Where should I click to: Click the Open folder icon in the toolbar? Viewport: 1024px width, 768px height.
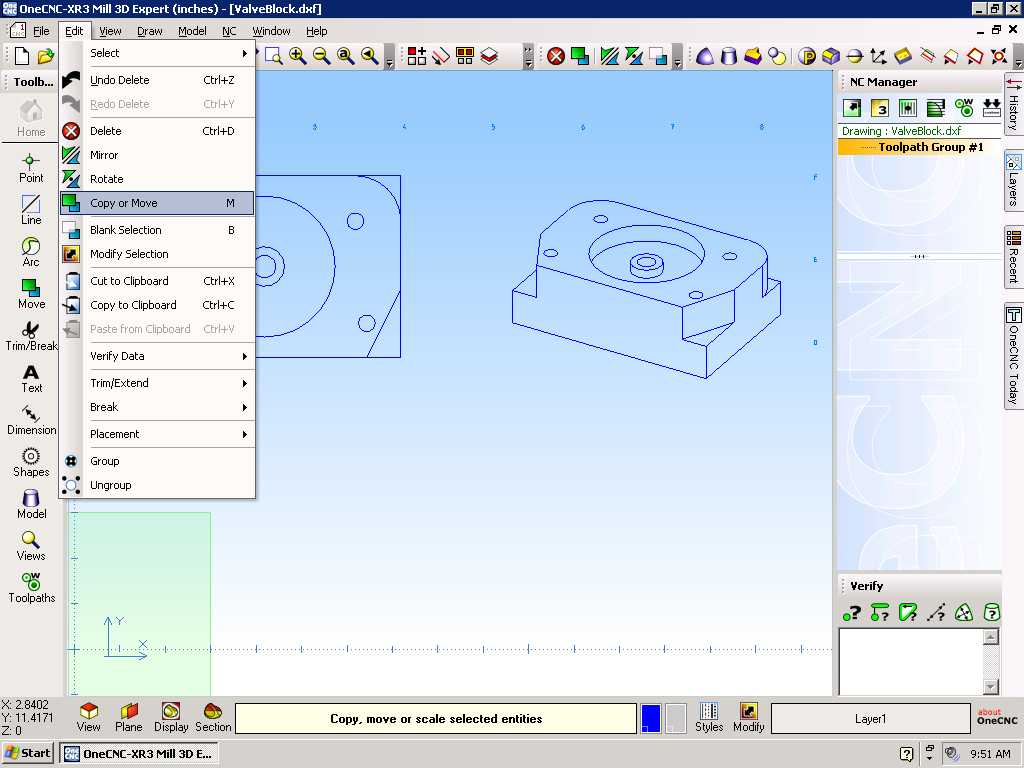(45, 56)
